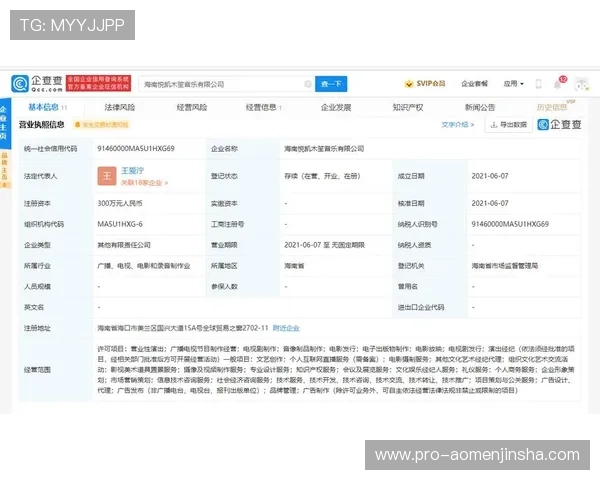The width and height of the screenshot is (600, 480).
Task: Click registration authority 海南省市场监督管理局
Action: 505,266
